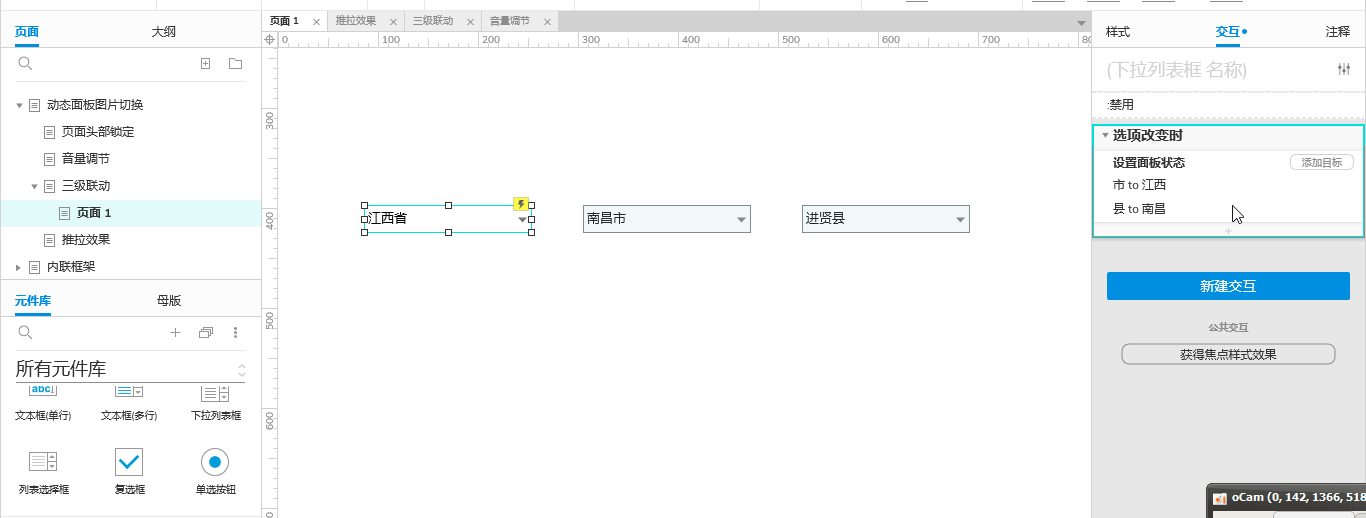Click the 禁用 text in interaction panel
The height and width of the screenshot is (518, 1366).
tap(1121, 105)
